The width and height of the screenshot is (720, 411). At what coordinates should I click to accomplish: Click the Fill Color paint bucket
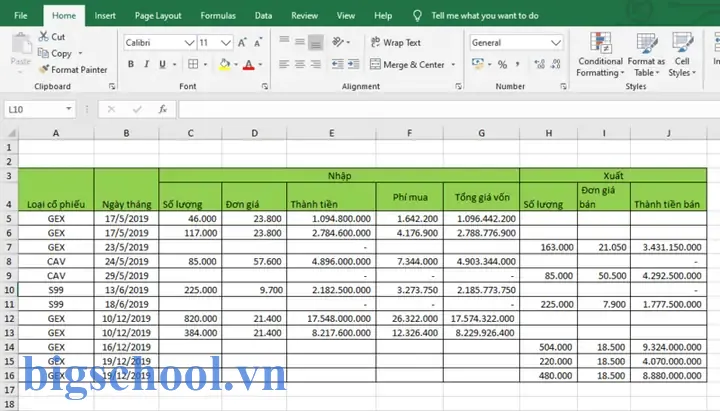(225, 64)
